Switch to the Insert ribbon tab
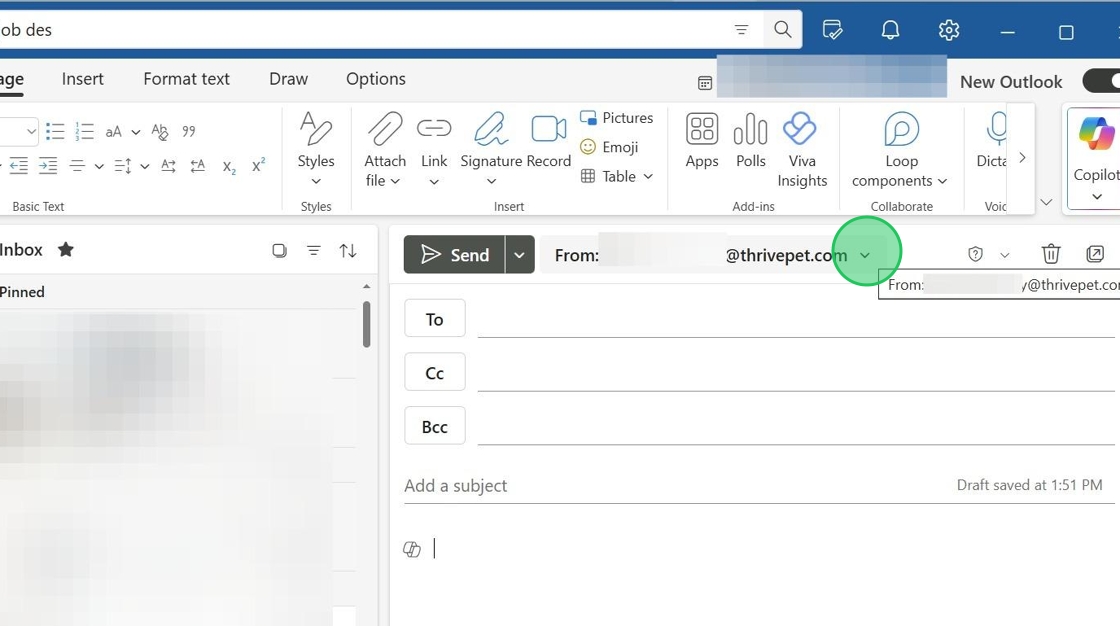This screenshot has width=1120, height=626. pos(82,79)
